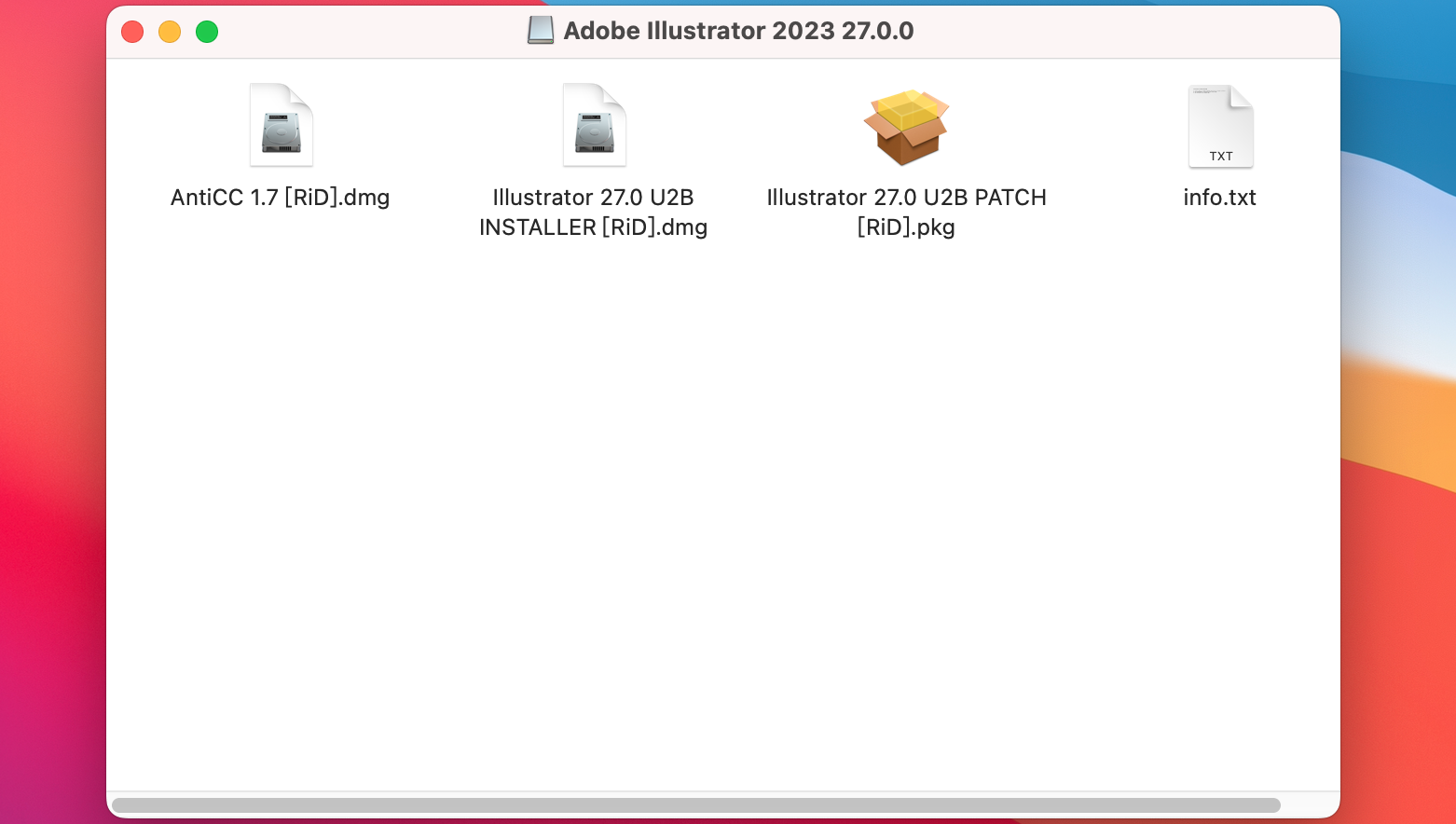Click the yellow minimize button
The width and height of the screenshot is (1456, 824).
point(169,31)
